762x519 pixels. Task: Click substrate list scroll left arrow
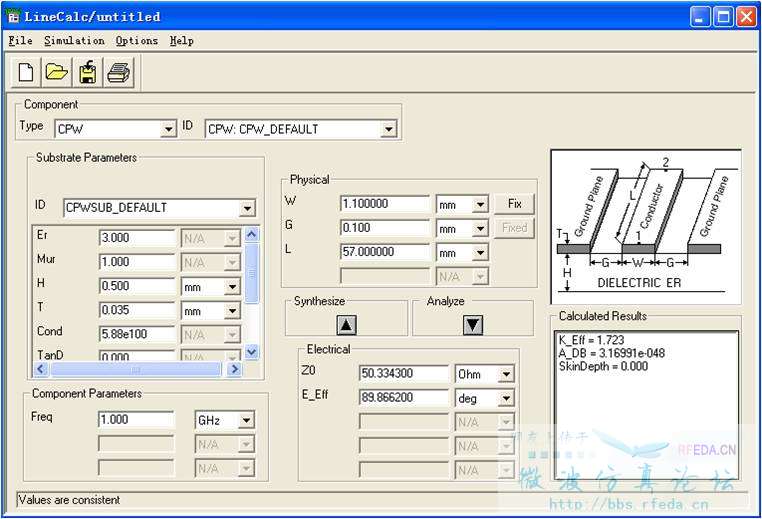(41, 370)
